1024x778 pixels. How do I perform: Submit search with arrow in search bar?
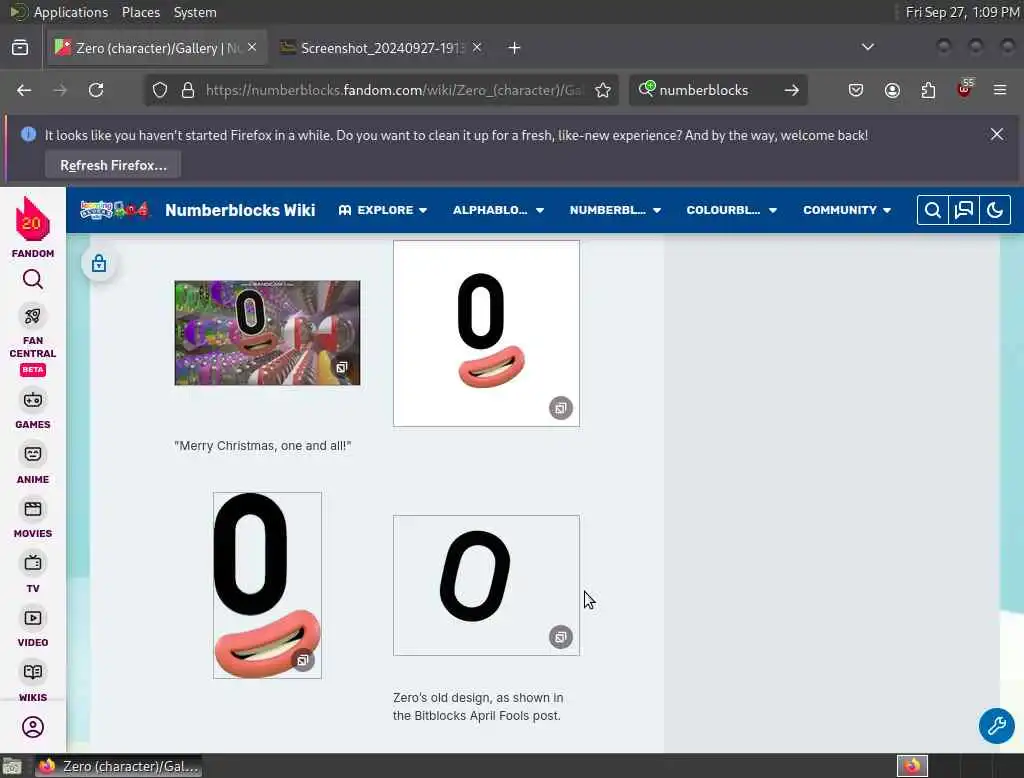tap(792, 90)
